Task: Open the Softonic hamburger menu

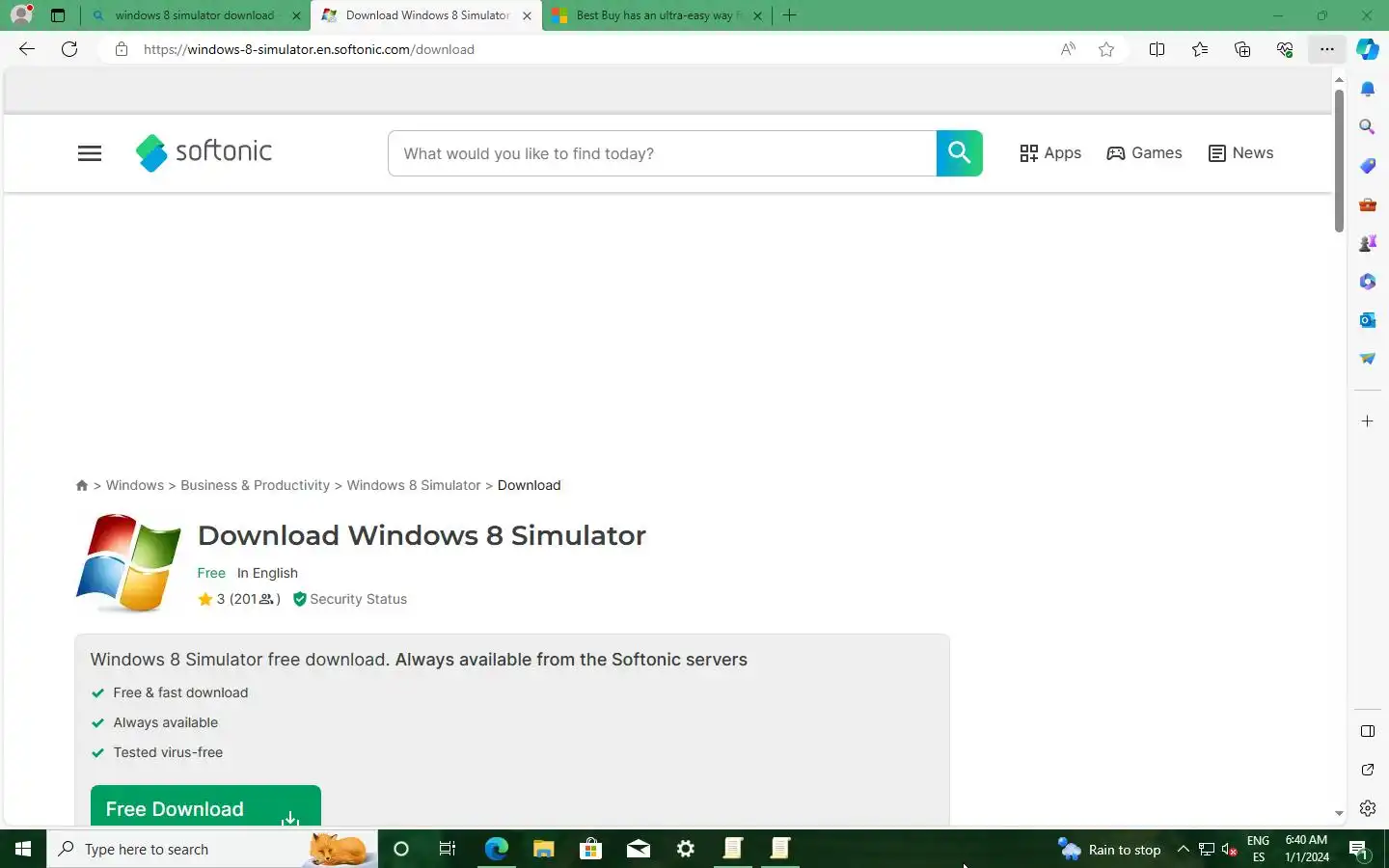Action: coord(90,153)
